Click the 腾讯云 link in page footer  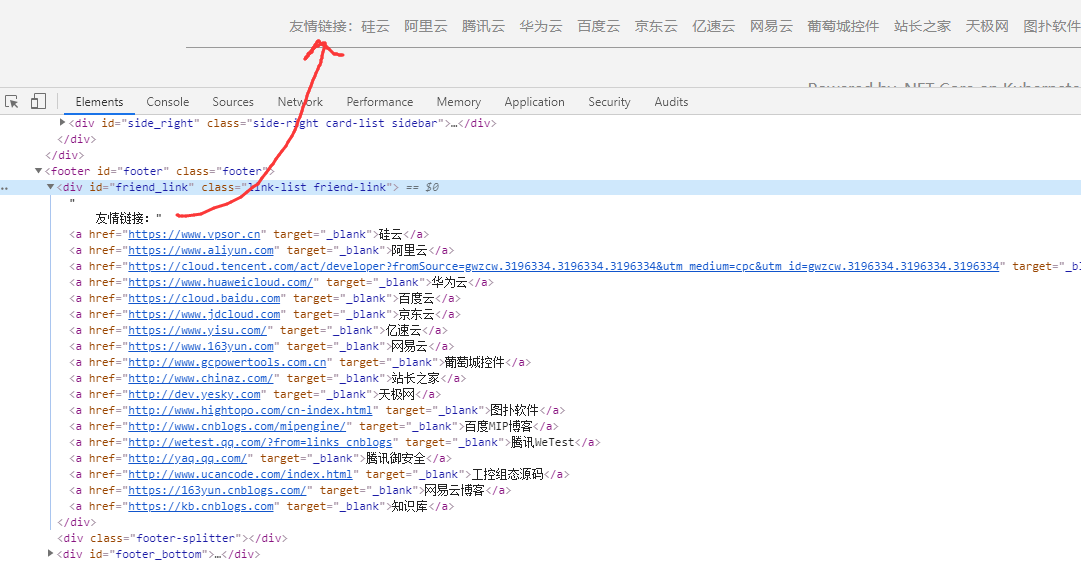(x=483, y=26)
